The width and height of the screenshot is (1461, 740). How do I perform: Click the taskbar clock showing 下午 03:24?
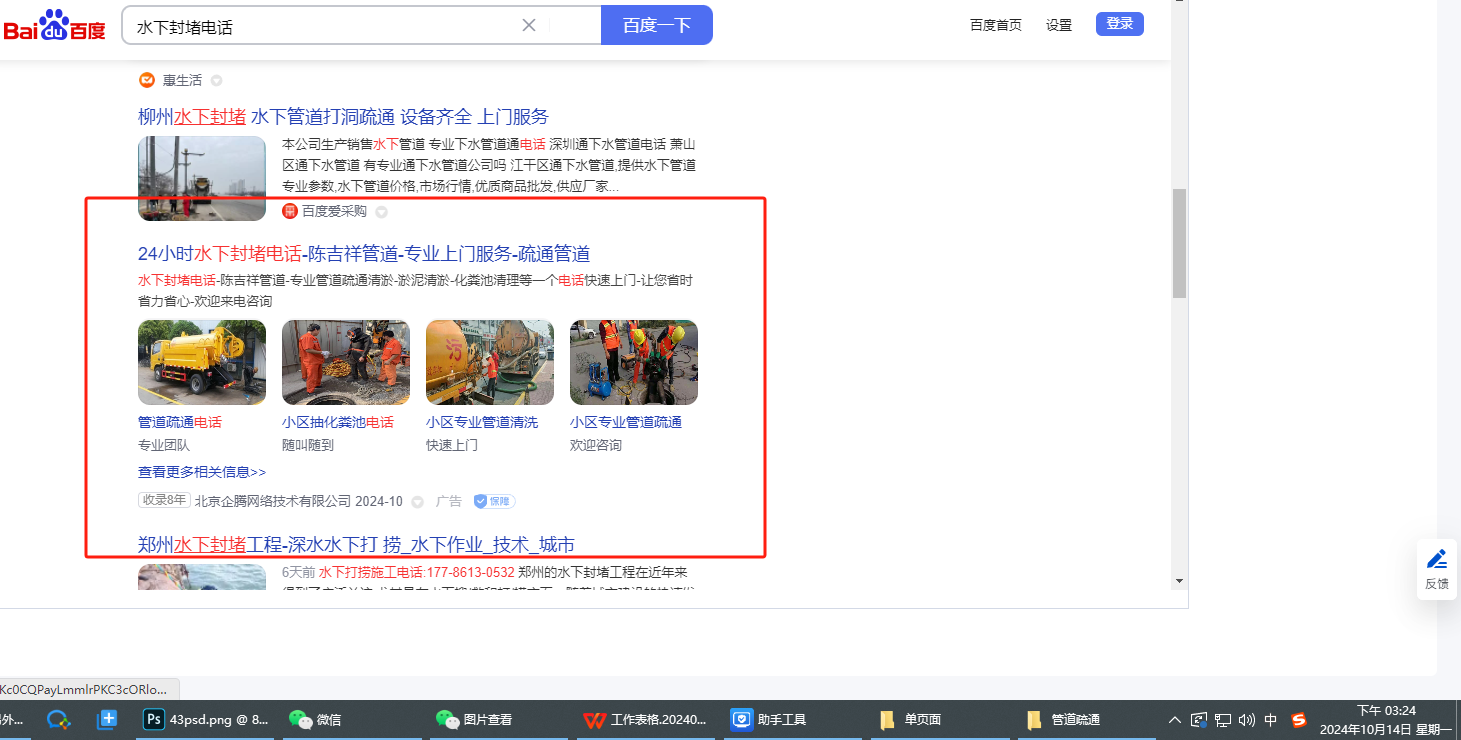point(1385,719)
